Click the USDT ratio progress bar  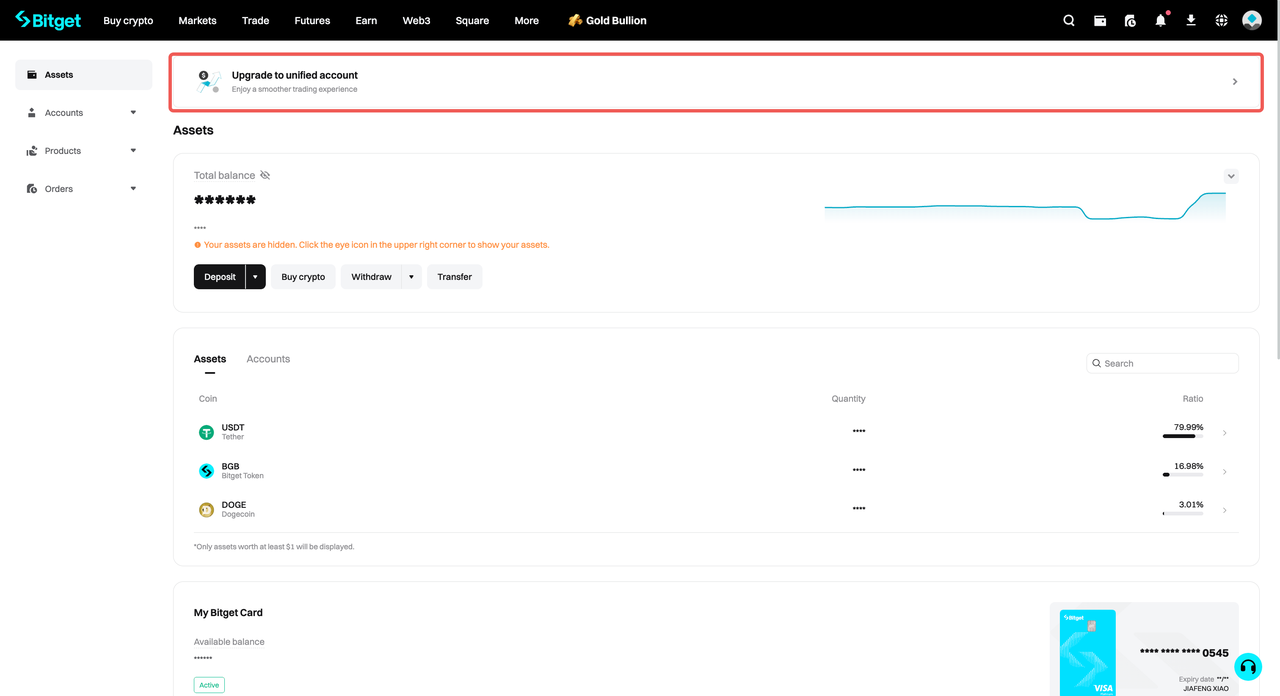(x=1182, y=437)
